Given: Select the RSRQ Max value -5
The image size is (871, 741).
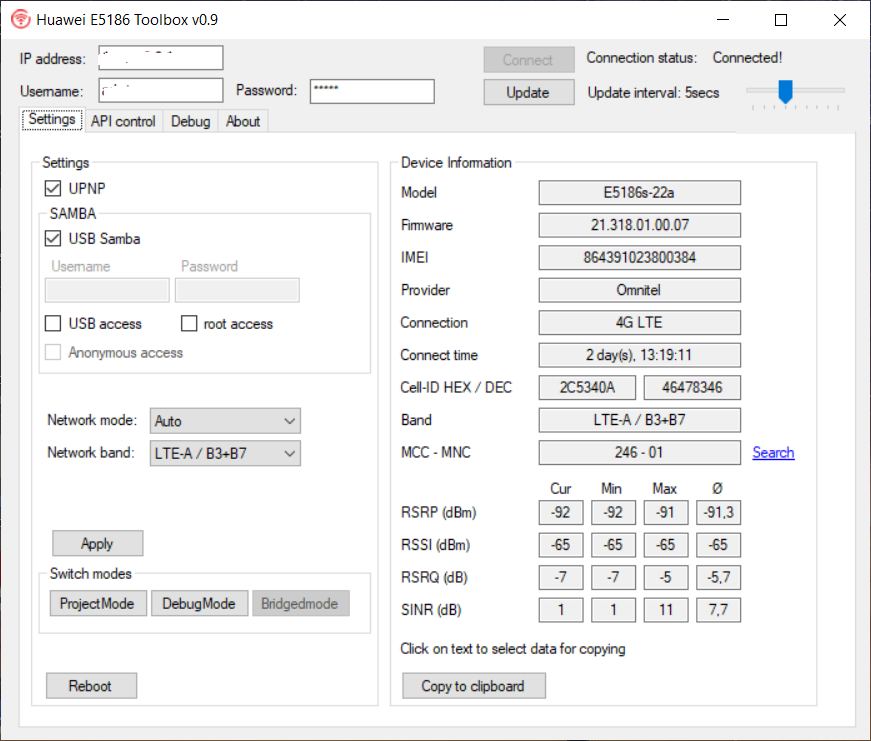Looking at the screenshot, I should point(666,578).
